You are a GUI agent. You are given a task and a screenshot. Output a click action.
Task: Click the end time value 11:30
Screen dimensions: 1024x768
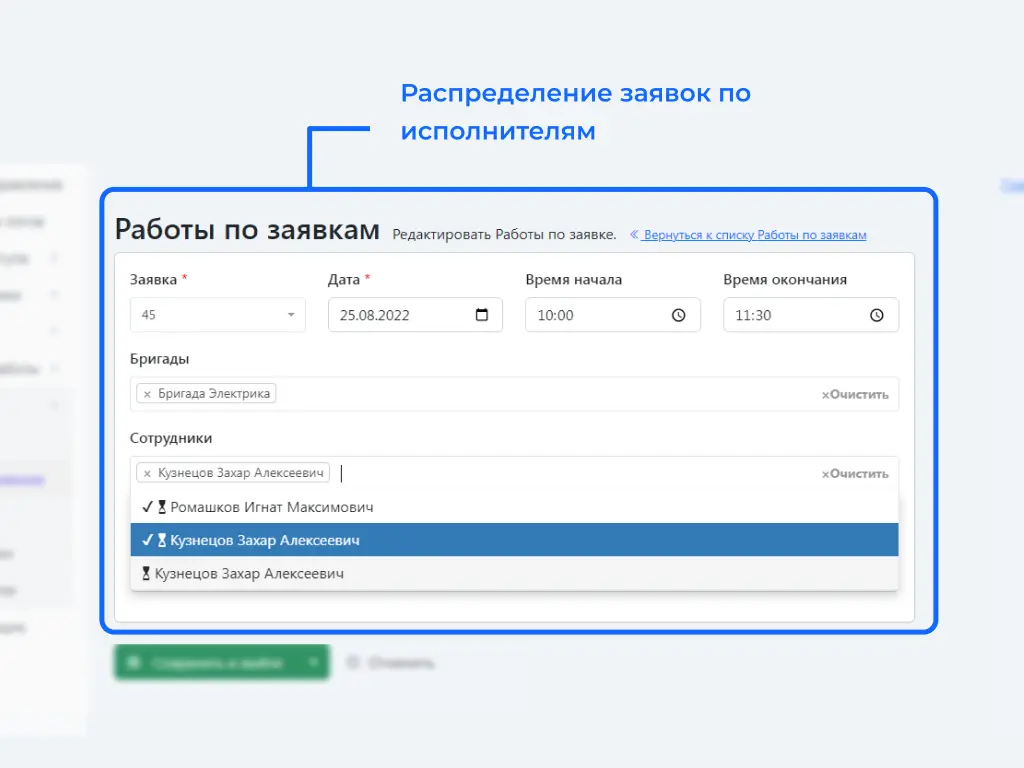(753, 315)
